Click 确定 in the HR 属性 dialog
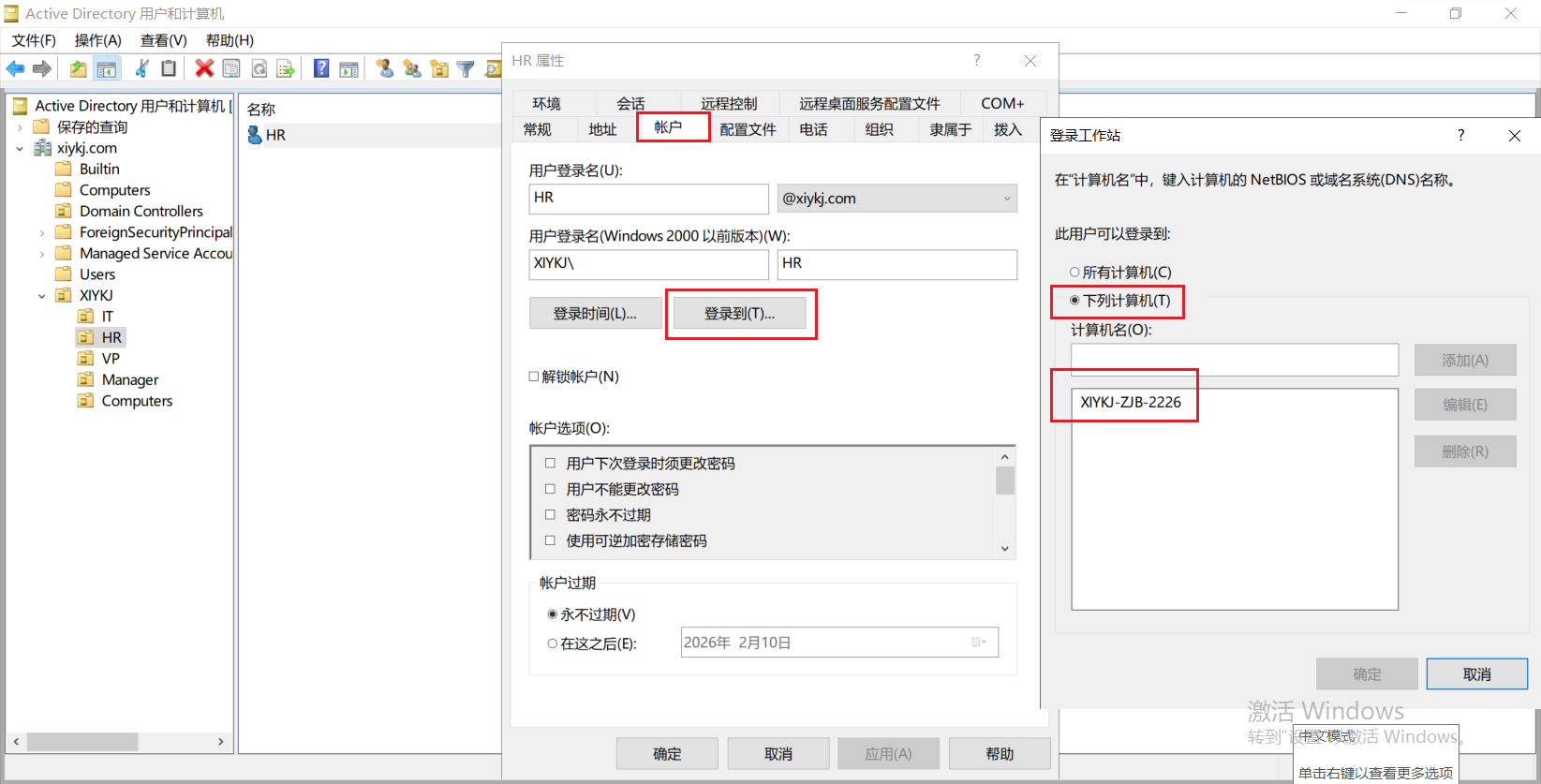Image resolution: width=1541 pixels, height=784 pixels. pyautogui.click(x=667, y=754)
